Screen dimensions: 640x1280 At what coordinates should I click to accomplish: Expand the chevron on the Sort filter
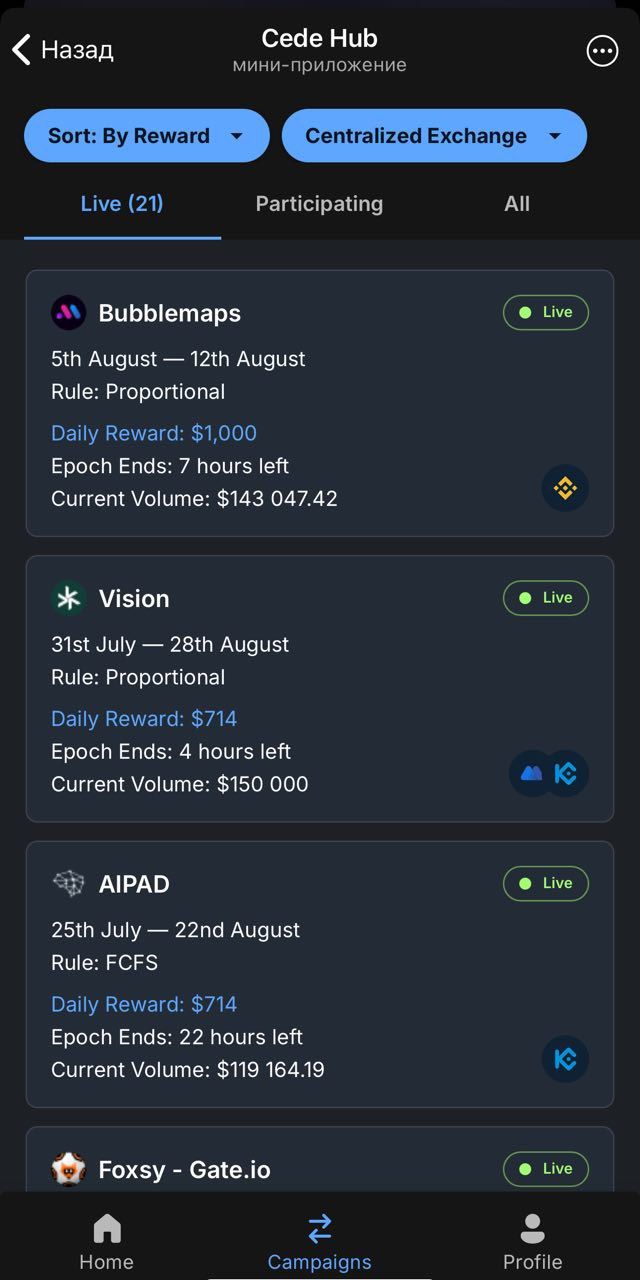[237, 136]
